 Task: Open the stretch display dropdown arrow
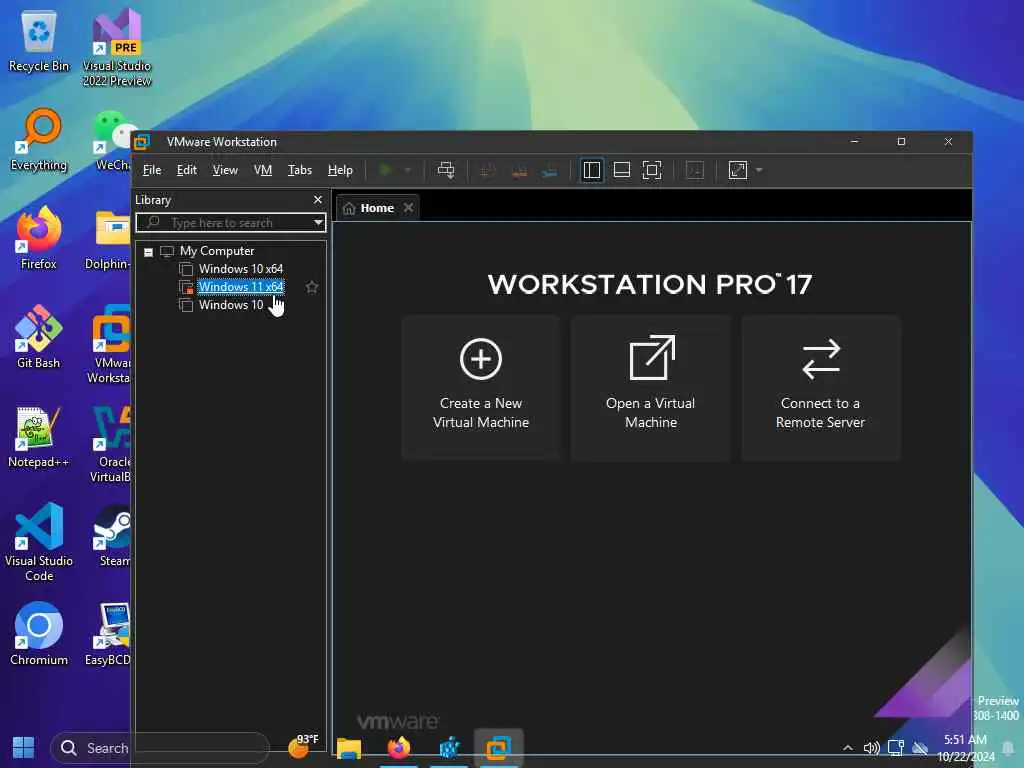[x=759, y=170]
